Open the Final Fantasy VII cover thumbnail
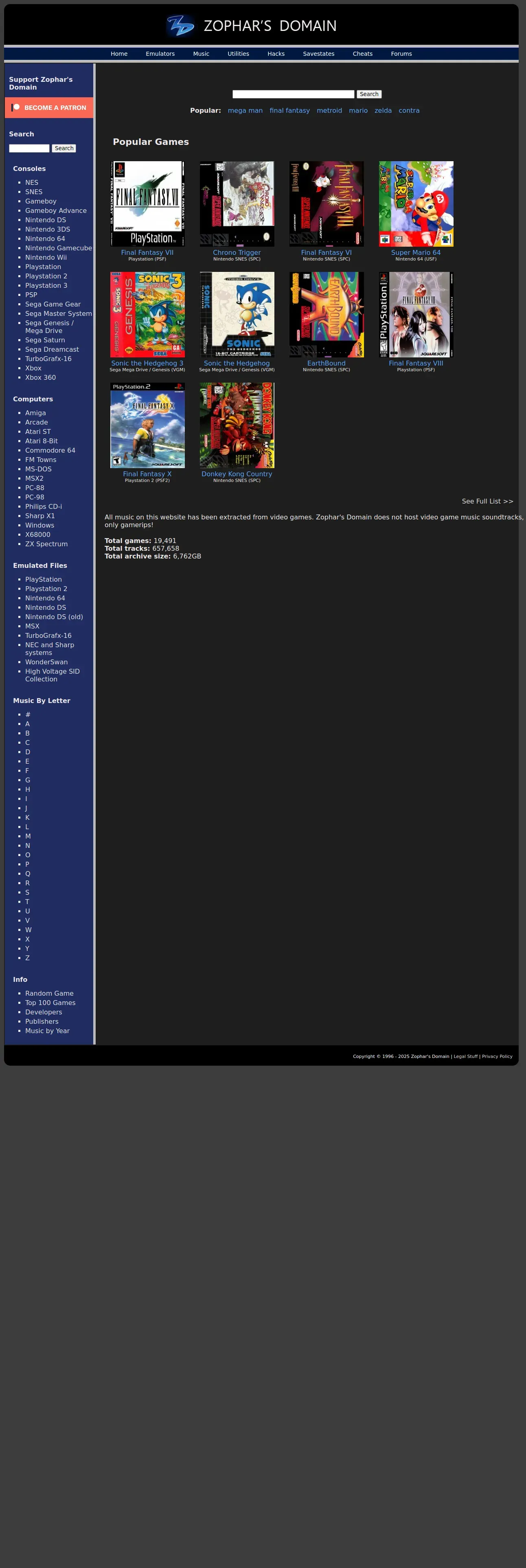This screenshot has height=1568, width=526. pos(147,204)
